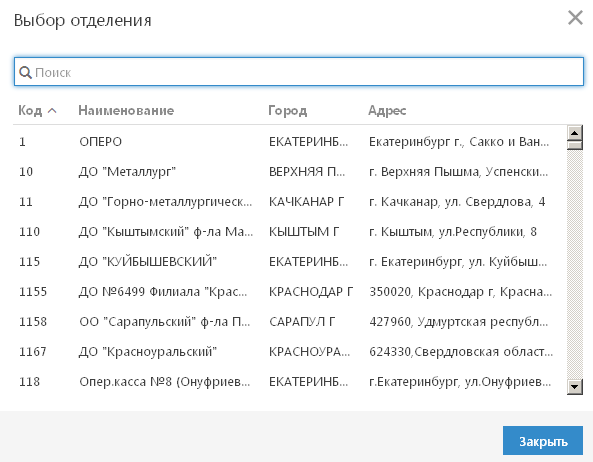Click the scrollbar down arrow
Screen dimensions: 593x462
pyautogui.click(x=574, y=387)
